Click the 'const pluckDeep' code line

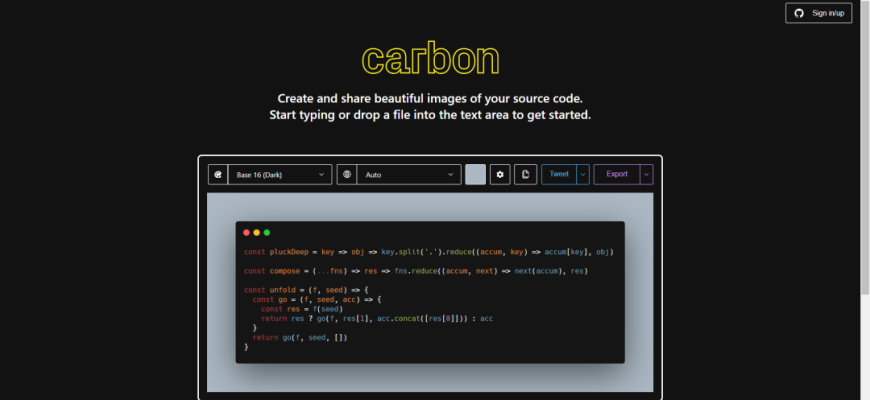click(x=428, y=252)
